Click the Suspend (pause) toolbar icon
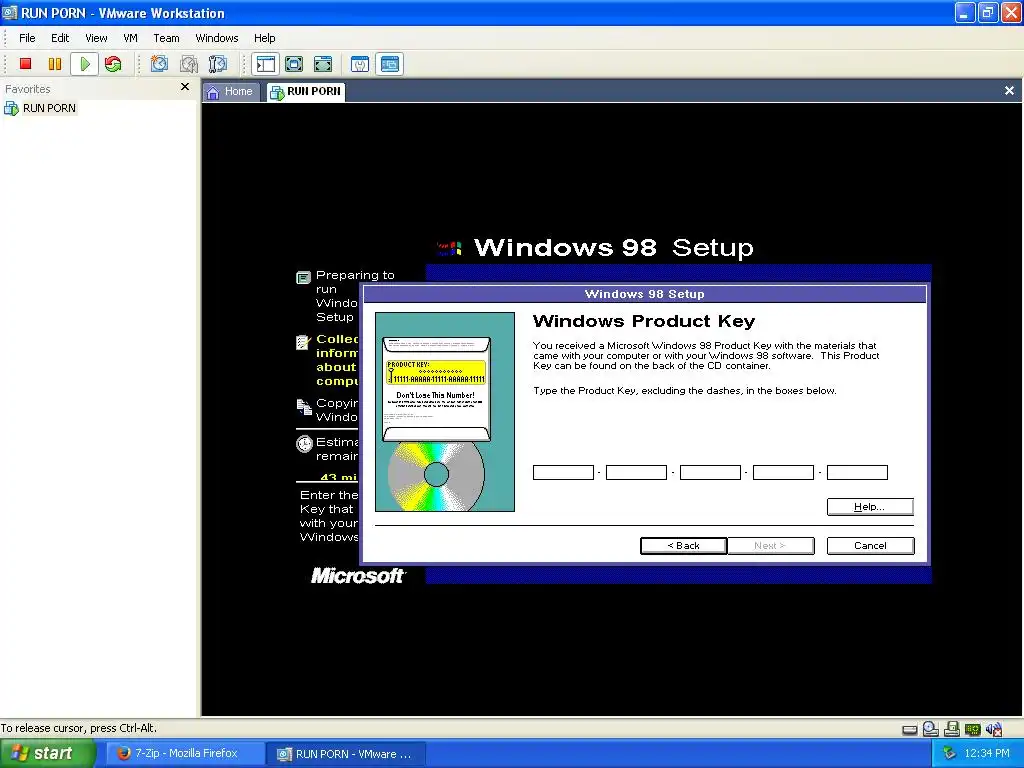 [55, 64]
